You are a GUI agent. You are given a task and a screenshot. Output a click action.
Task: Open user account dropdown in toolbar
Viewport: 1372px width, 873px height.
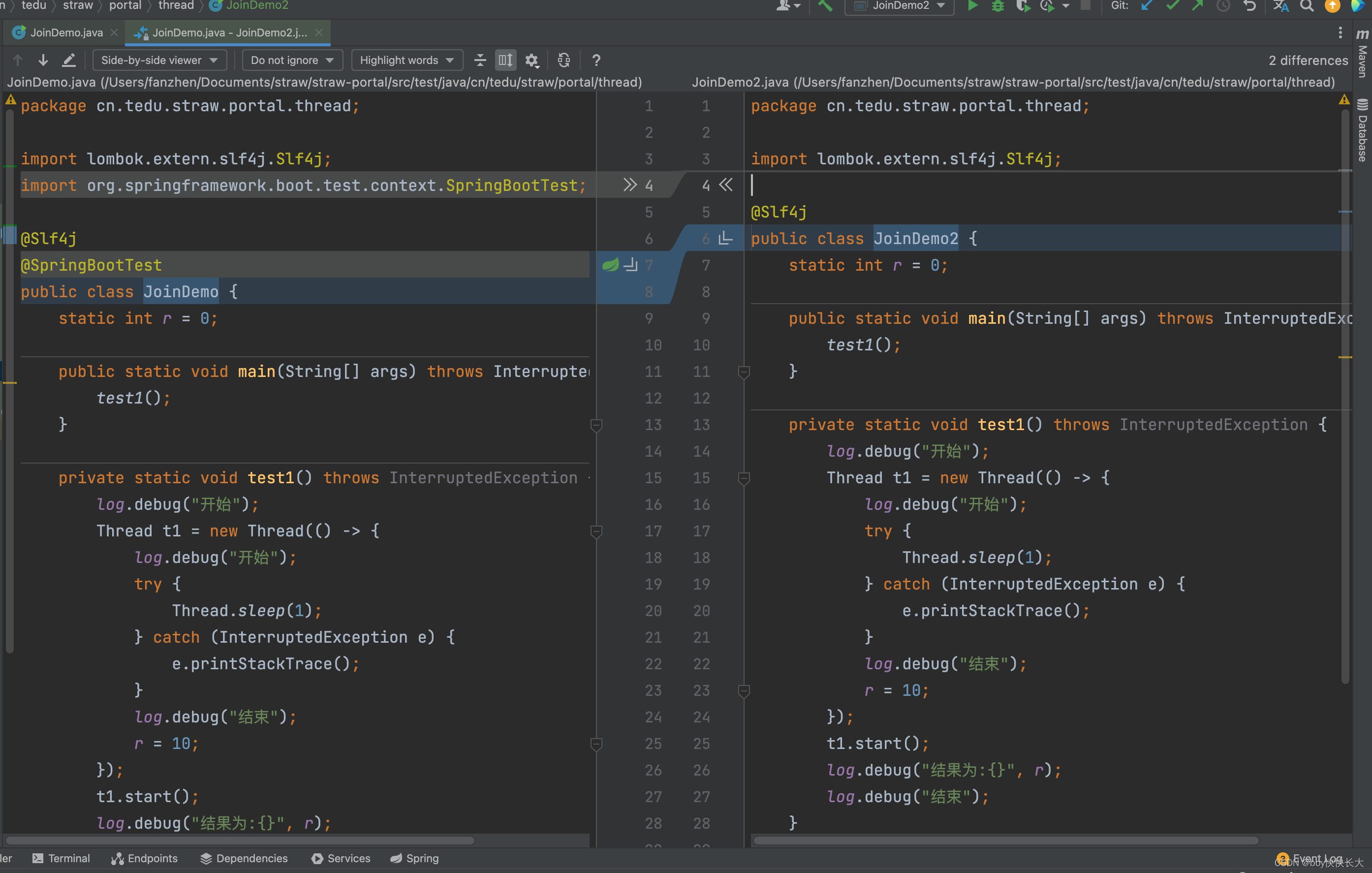[x=788, y=6]
